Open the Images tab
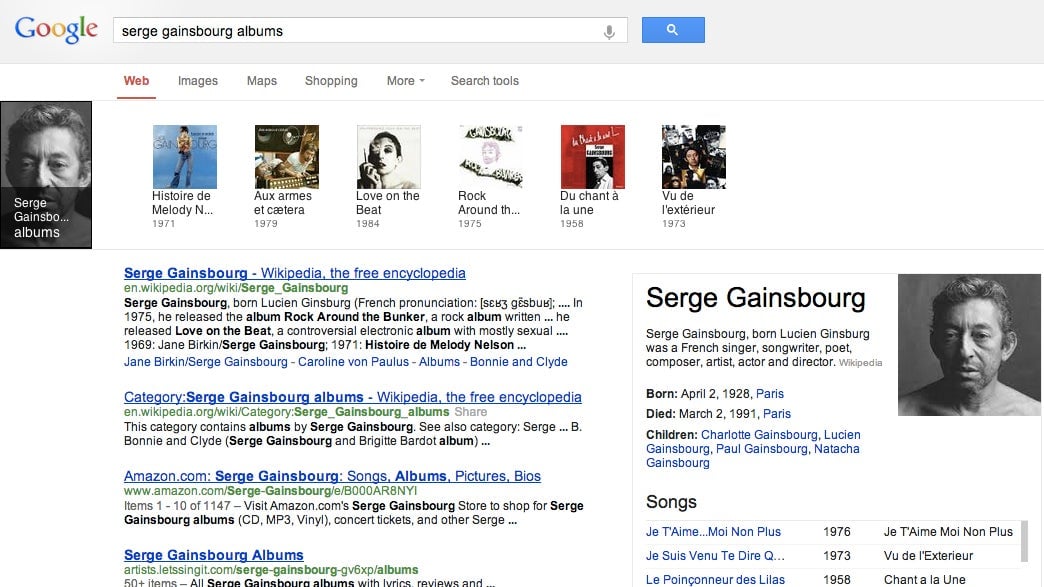This screenshot has width=1044, height=587. click(198, 81)
